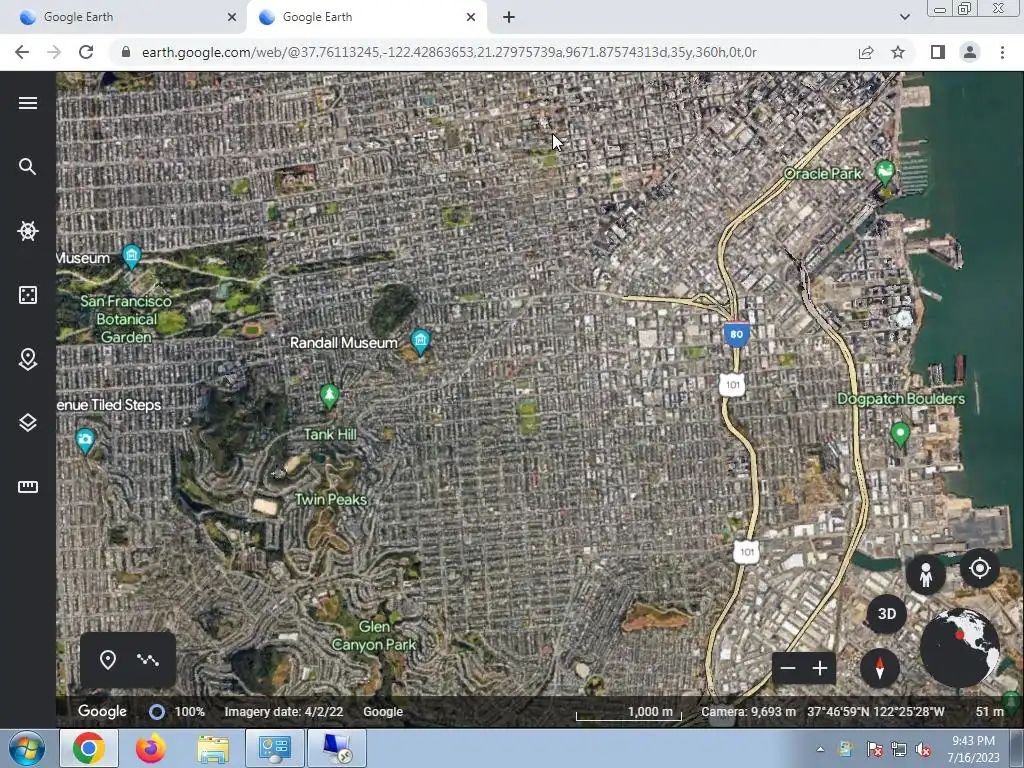Reload the current page
The height and width of the screenshot is (768, 1024).
86,52
